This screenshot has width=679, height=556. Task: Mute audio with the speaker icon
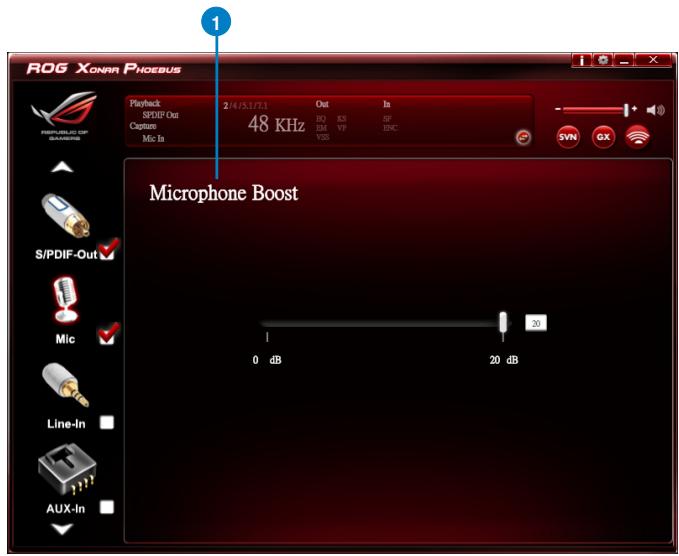[x=655, y=110]
